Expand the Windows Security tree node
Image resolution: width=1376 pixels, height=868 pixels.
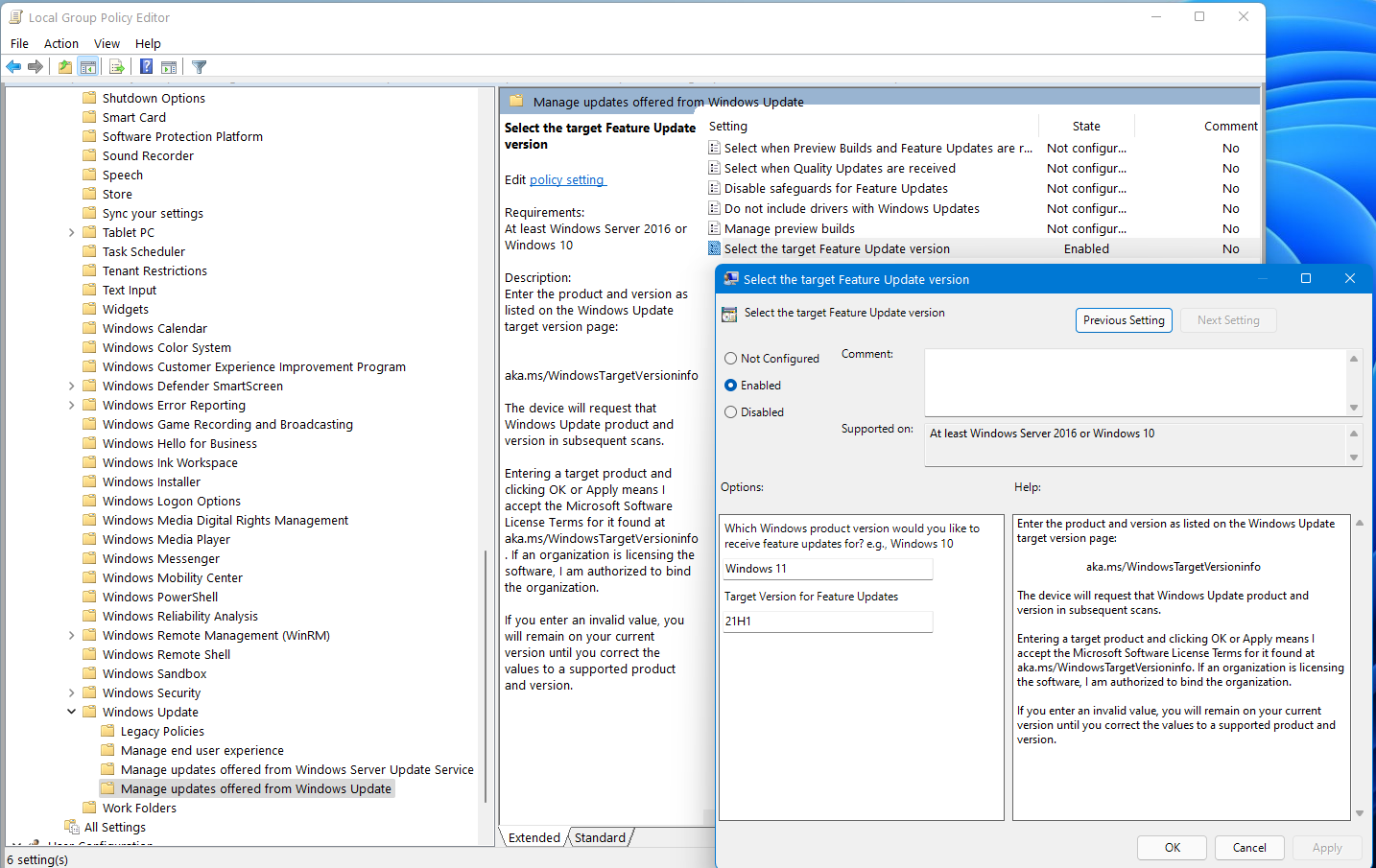click(72, 692)
